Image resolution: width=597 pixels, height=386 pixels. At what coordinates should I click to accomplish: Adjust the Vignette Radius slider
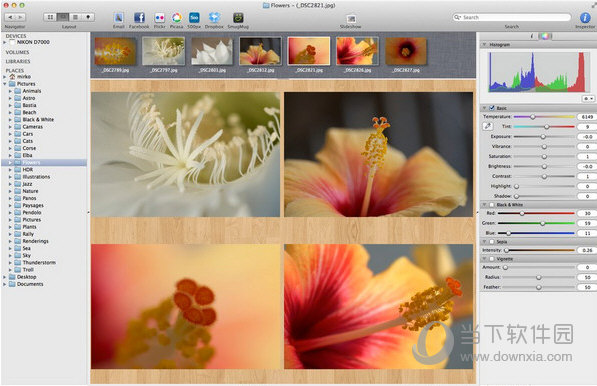click(x=539, y=277)
